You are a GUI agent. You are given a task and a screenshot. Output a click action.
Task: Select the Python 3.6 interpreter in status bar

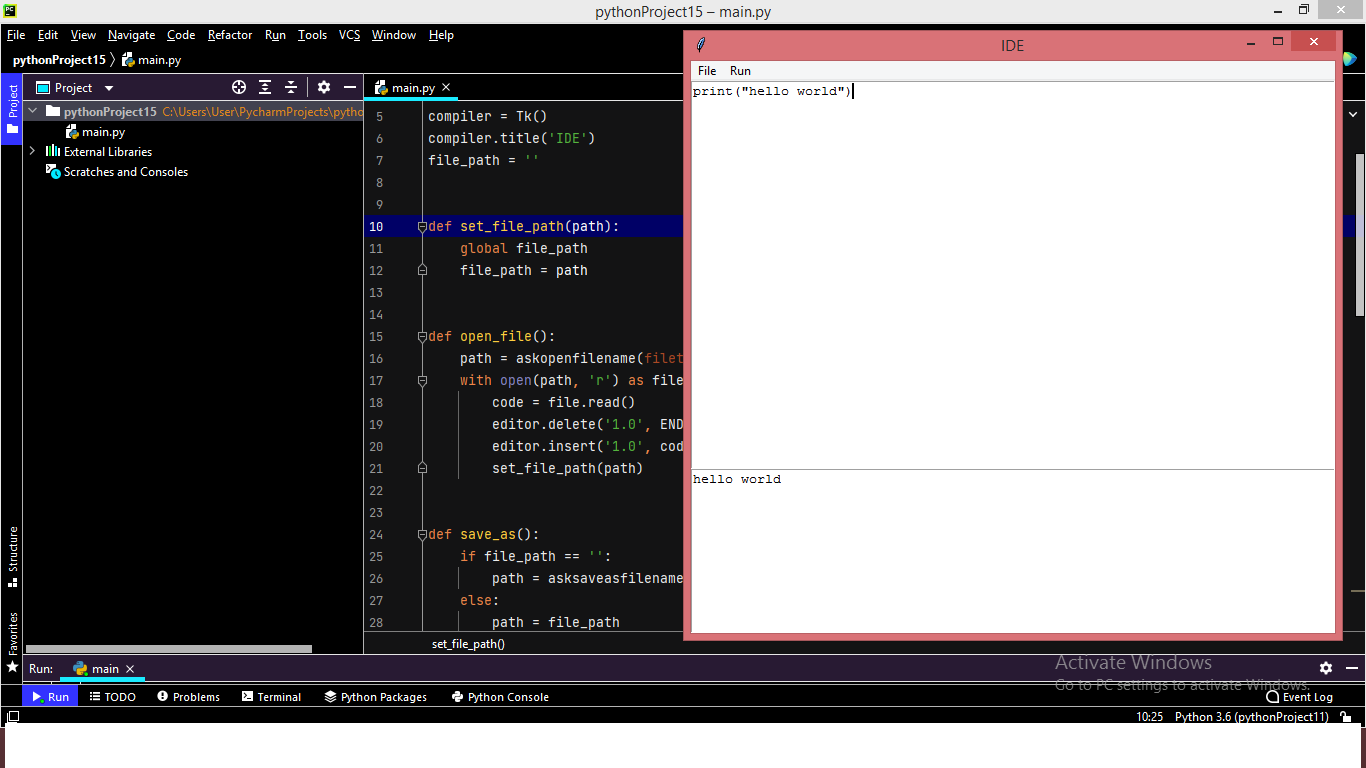tap(1251, 716)
